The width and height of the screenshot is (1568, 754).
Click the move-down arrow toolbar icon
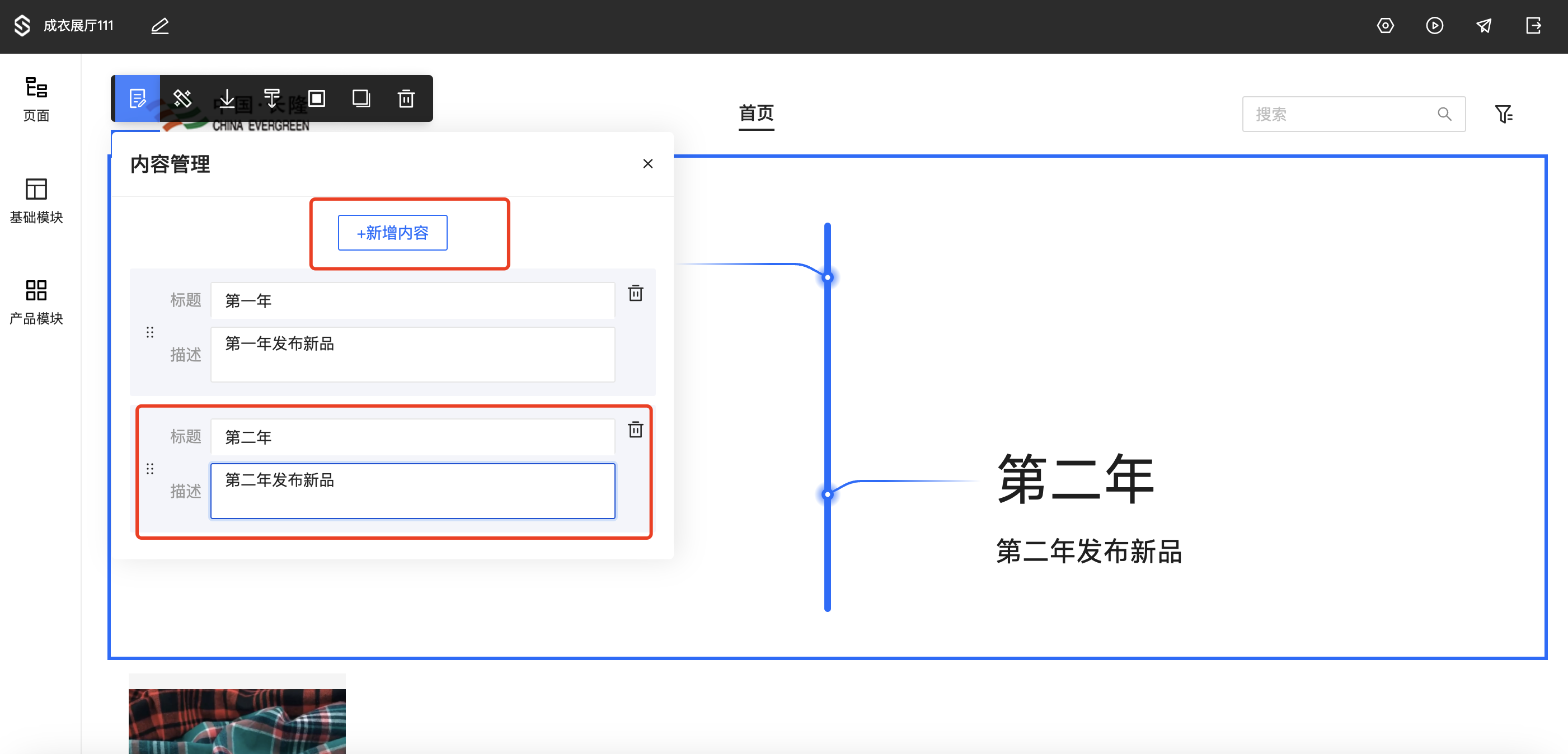pyautogui.click(x=227, y=98)
